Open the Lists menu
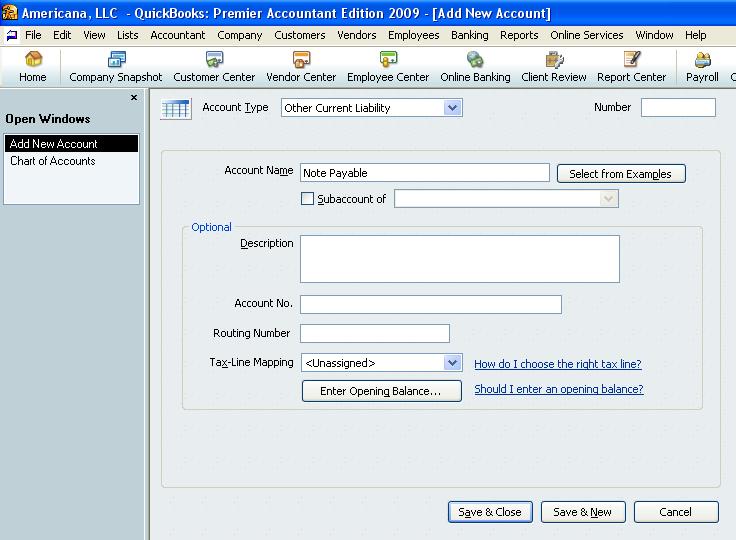The width and height of the screenshot is (736, 540). 128,35
